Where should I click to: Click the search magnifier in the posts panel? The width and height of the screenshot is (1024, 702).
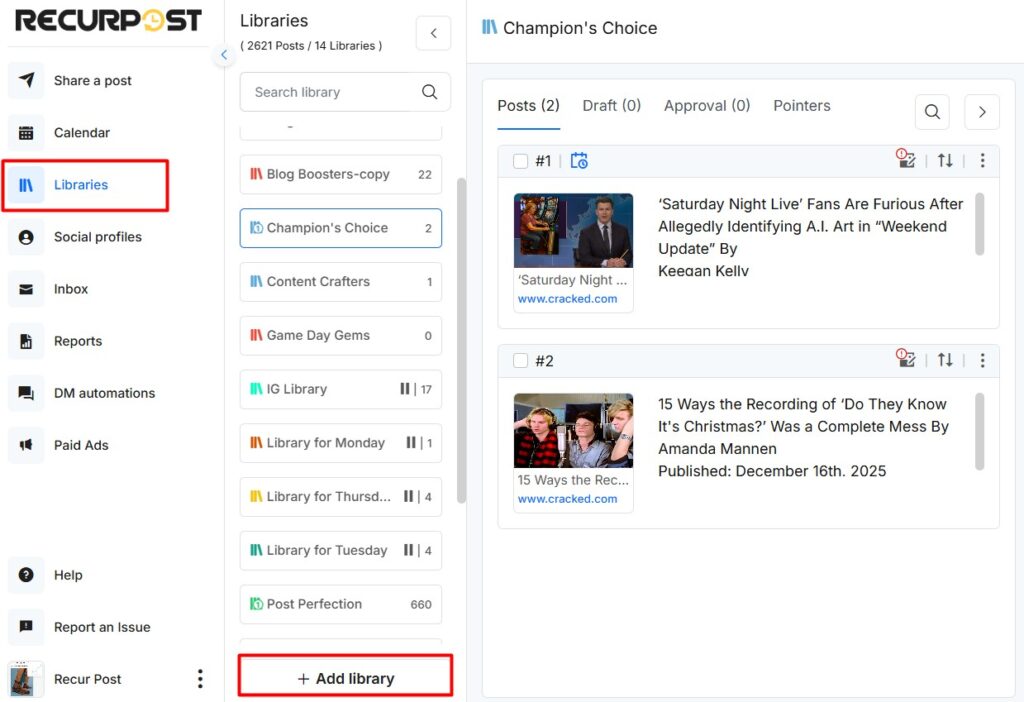932,112
